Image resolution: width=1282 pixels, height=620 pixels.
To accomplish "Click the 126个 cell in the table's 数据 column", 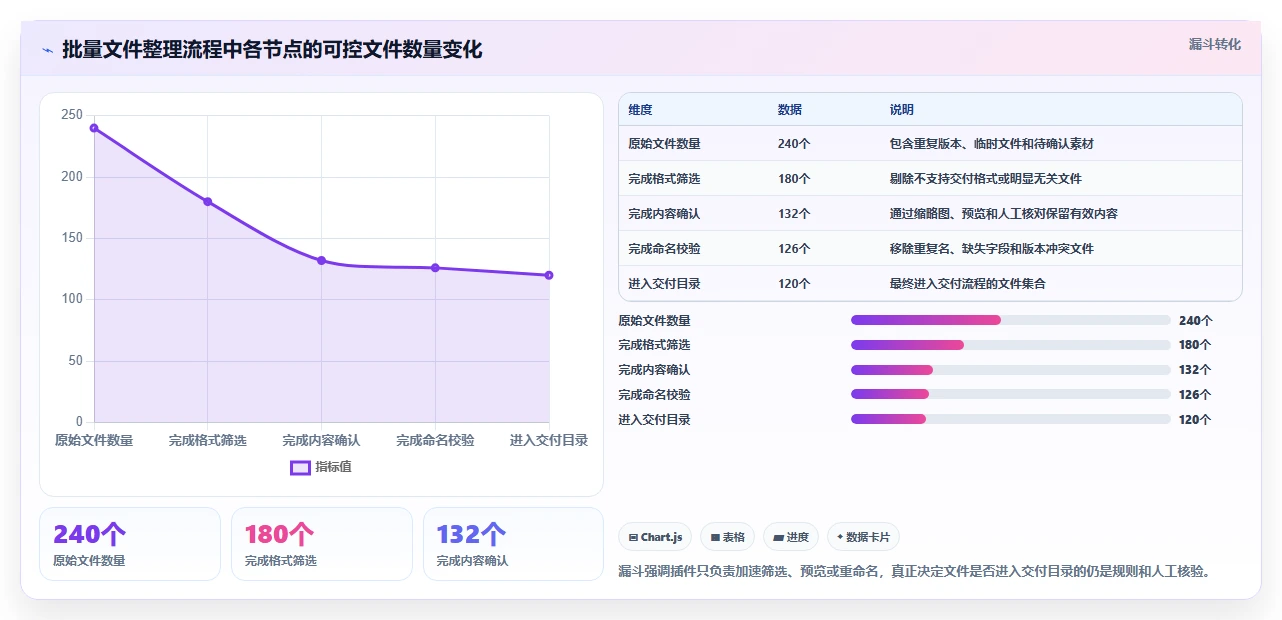I will [x=794, y=249].
